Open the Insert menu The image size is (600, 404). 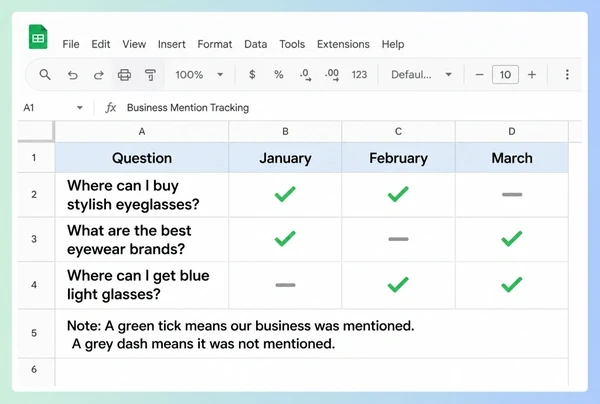171,44
